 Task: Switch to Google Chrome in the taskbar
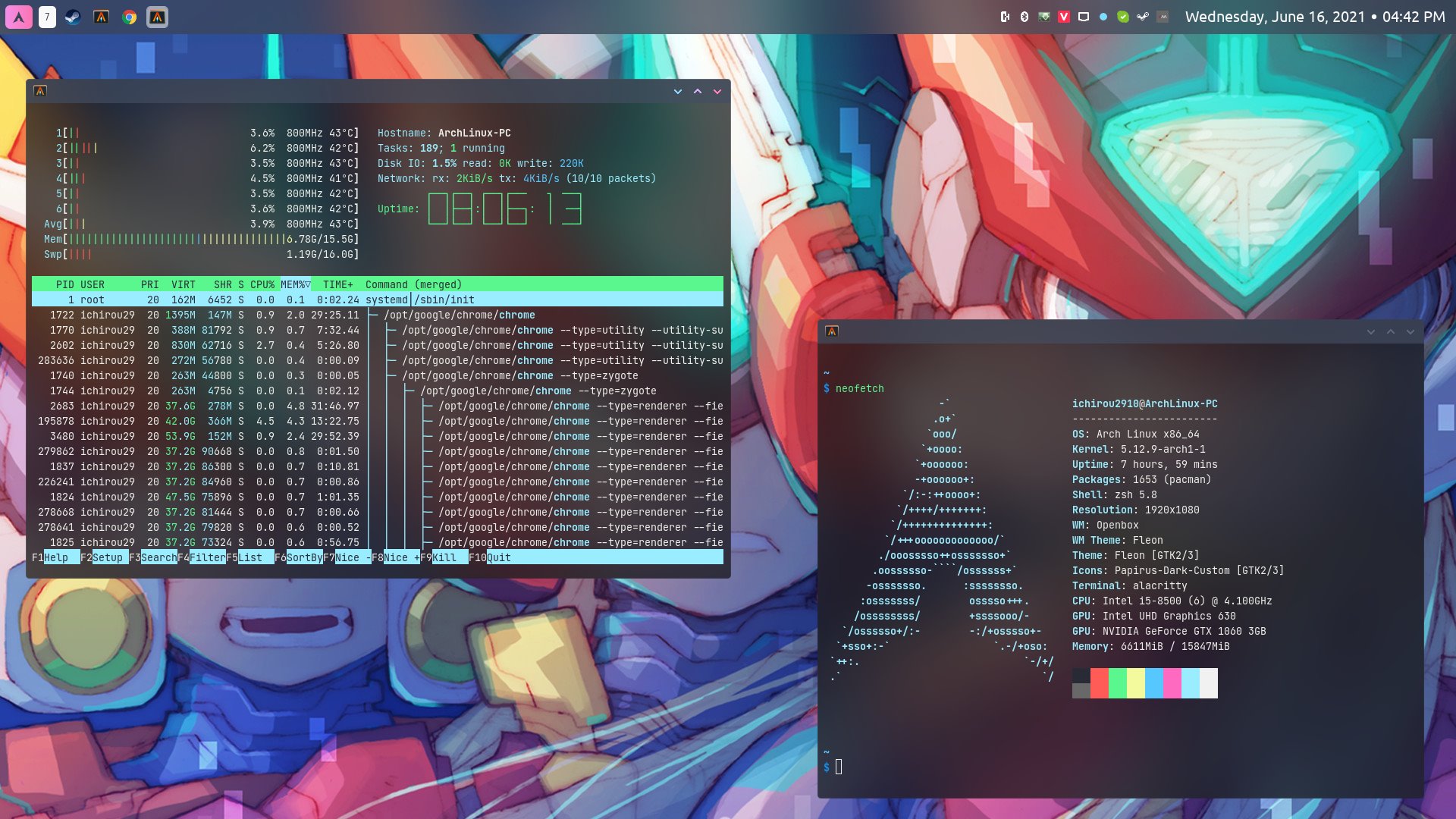coord(130,17)
